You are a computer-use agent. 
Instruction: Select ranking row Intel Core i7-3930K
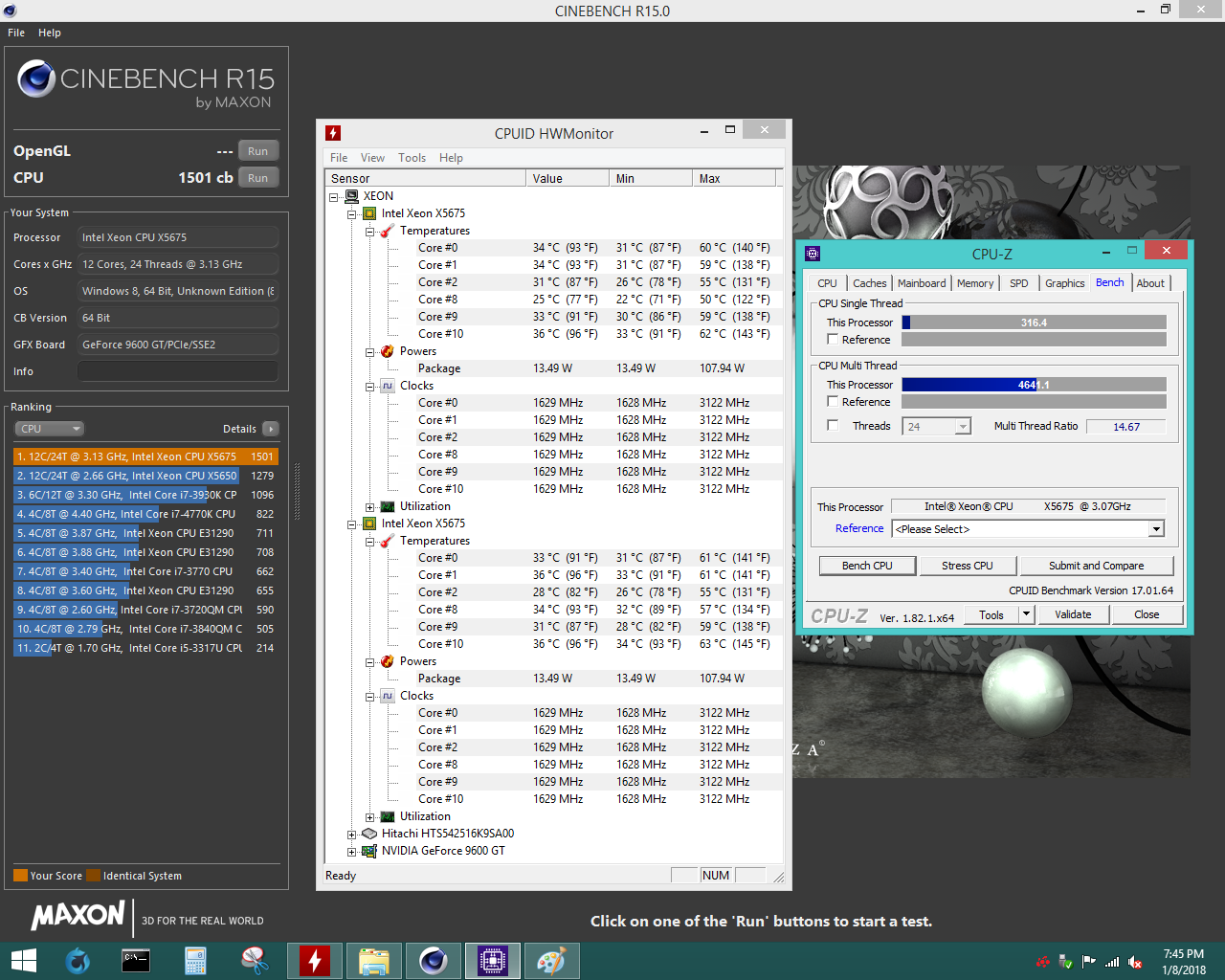pyautogui.click(x=145, y=495)
